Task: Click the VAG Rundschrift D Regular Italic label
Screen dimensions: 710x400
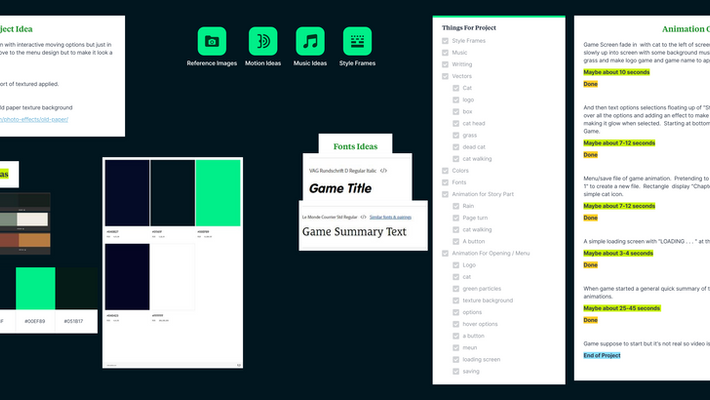Action: [343, 171]
